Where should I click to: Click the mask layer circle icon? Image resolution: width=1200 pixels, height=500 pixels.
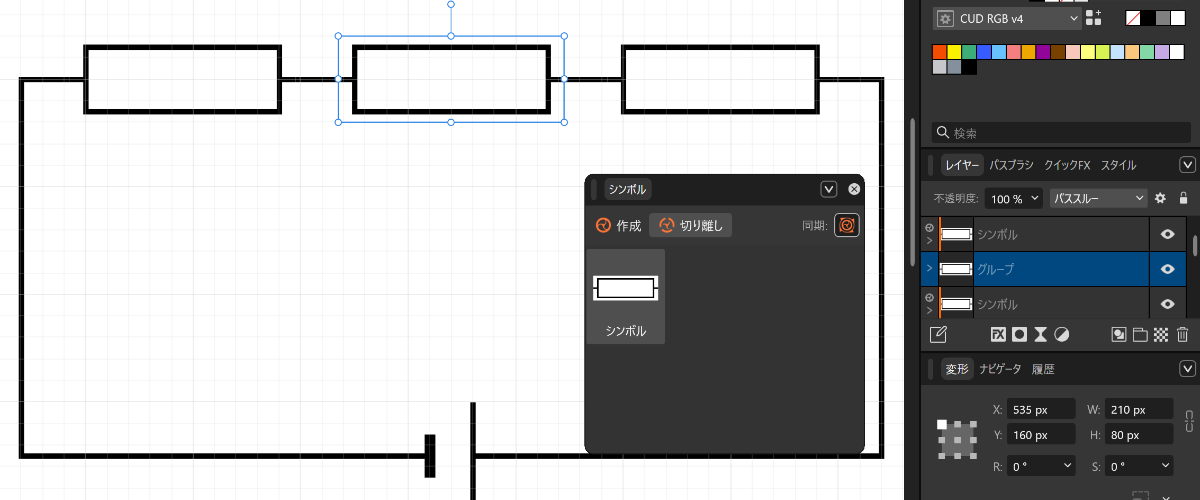[1019, 335]
